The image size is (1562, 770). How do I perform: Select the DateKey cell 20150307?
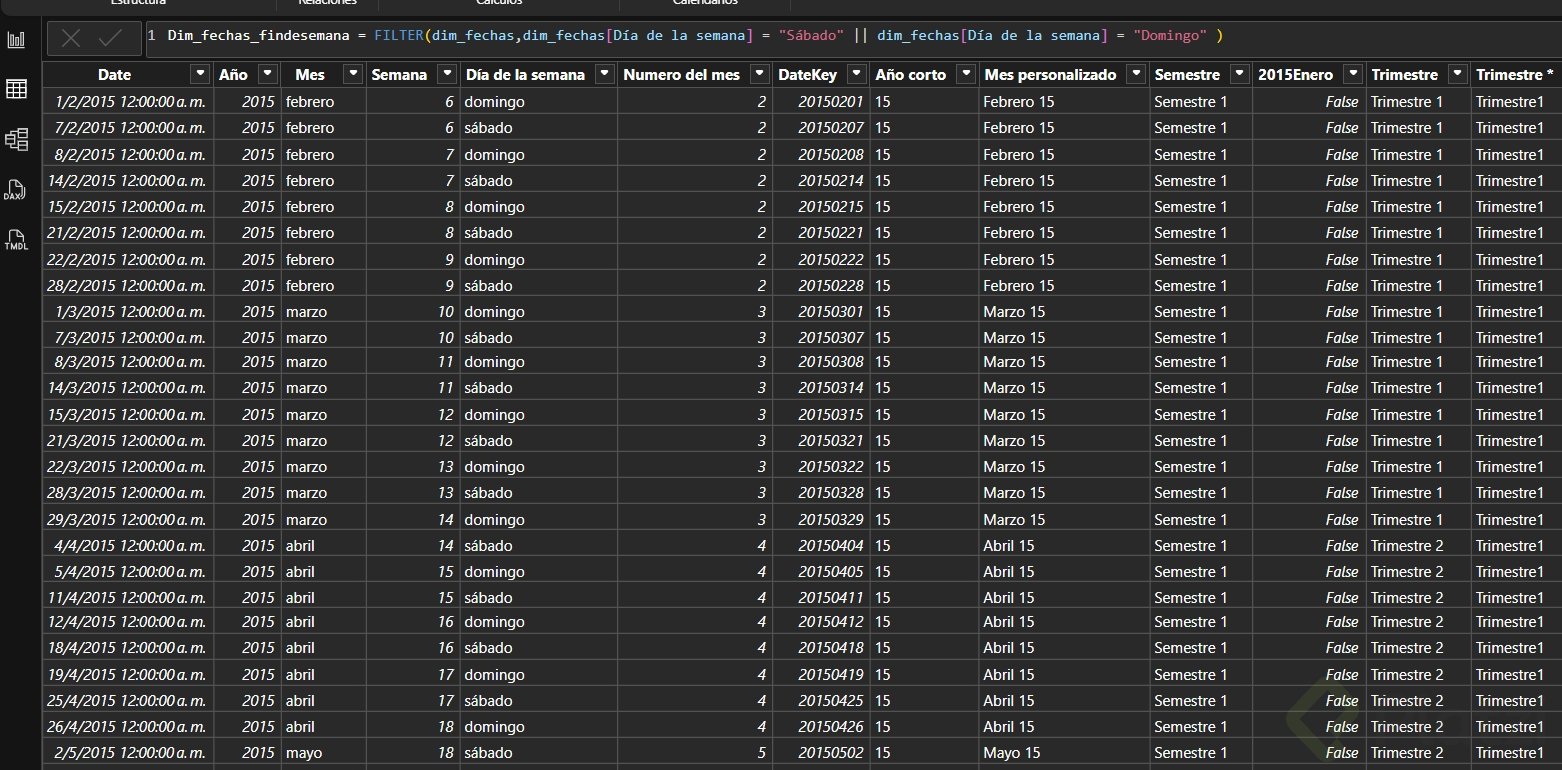(x=821, y=337)
